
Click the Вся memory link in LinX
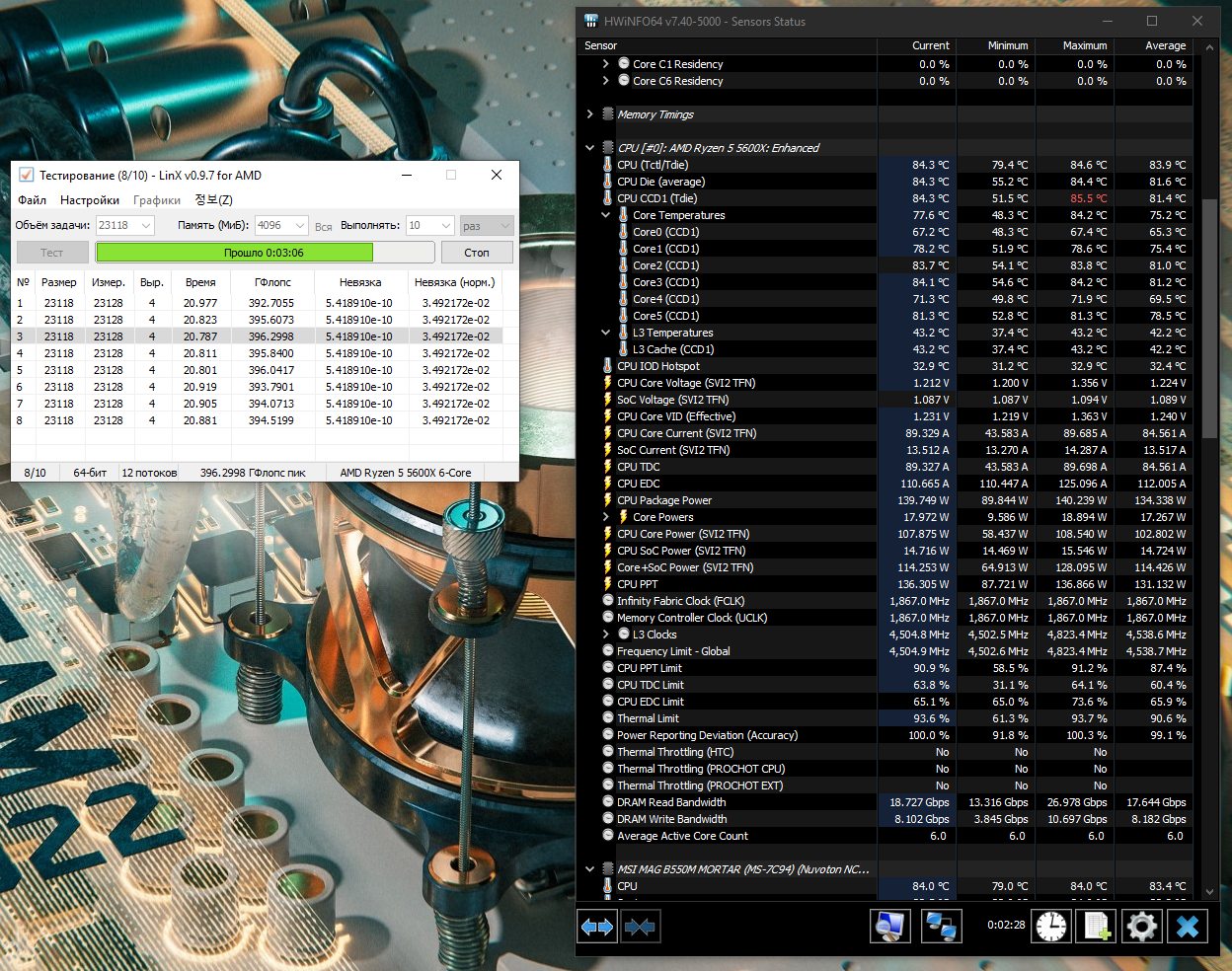[x=324, y=226]
